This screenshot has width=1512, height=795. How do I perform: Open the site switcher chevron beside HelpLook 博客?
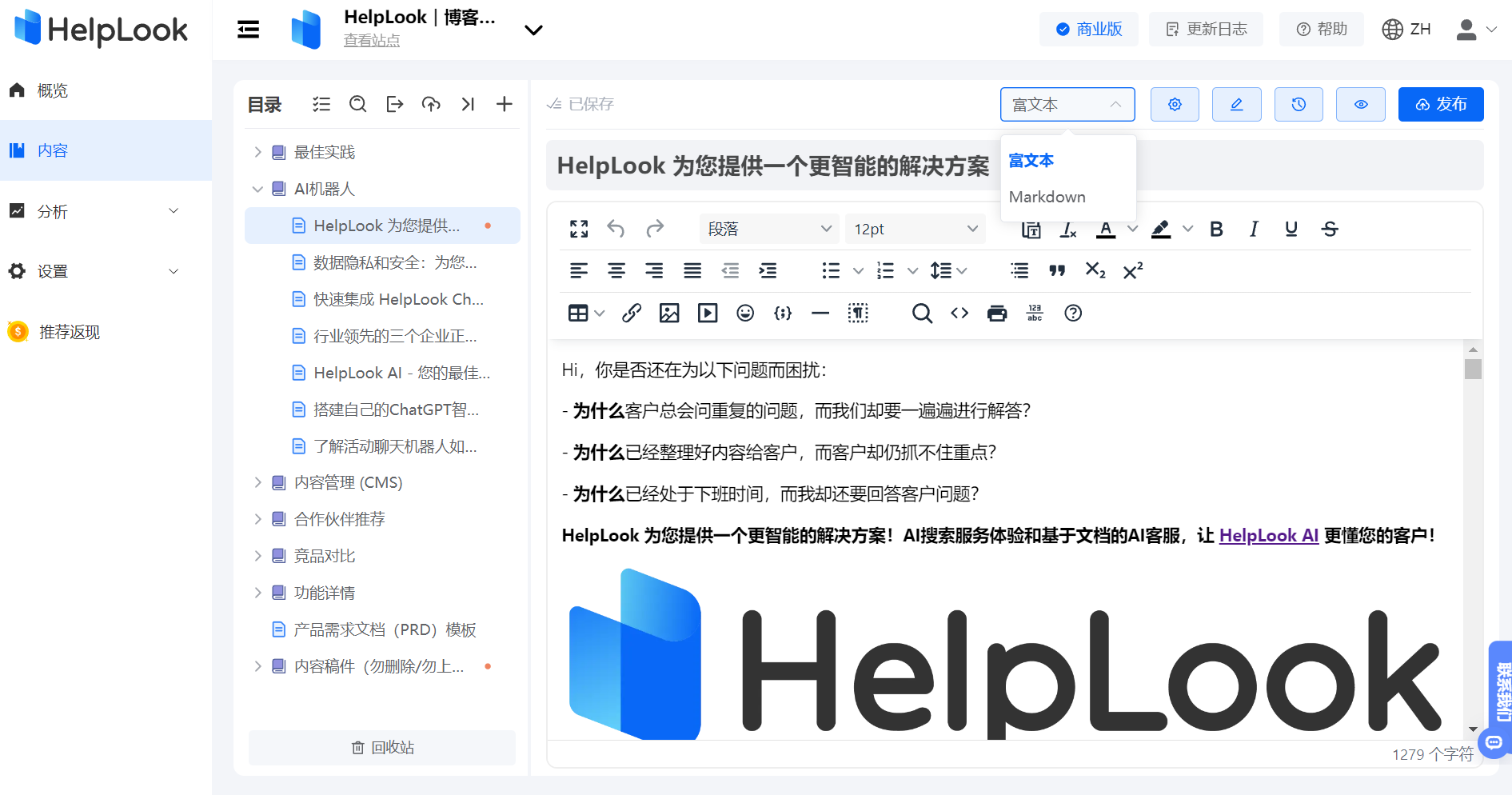[x=533, y=30]
